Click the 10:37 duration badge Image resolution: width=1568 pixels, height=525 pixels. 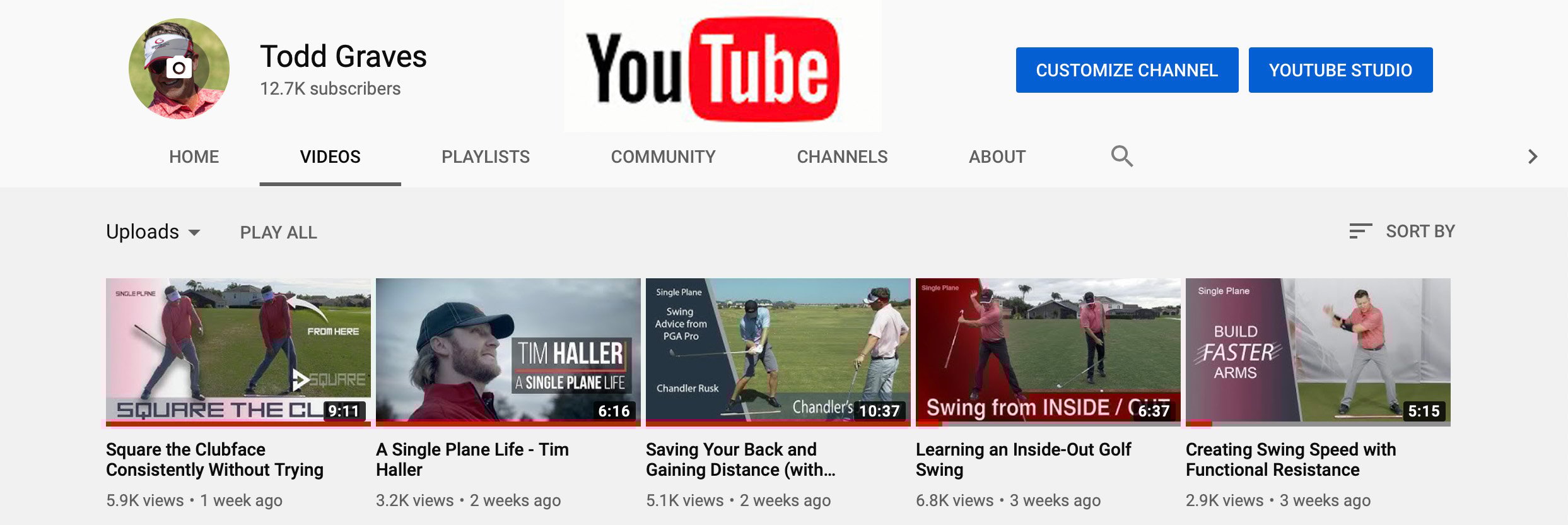point(879,411)
